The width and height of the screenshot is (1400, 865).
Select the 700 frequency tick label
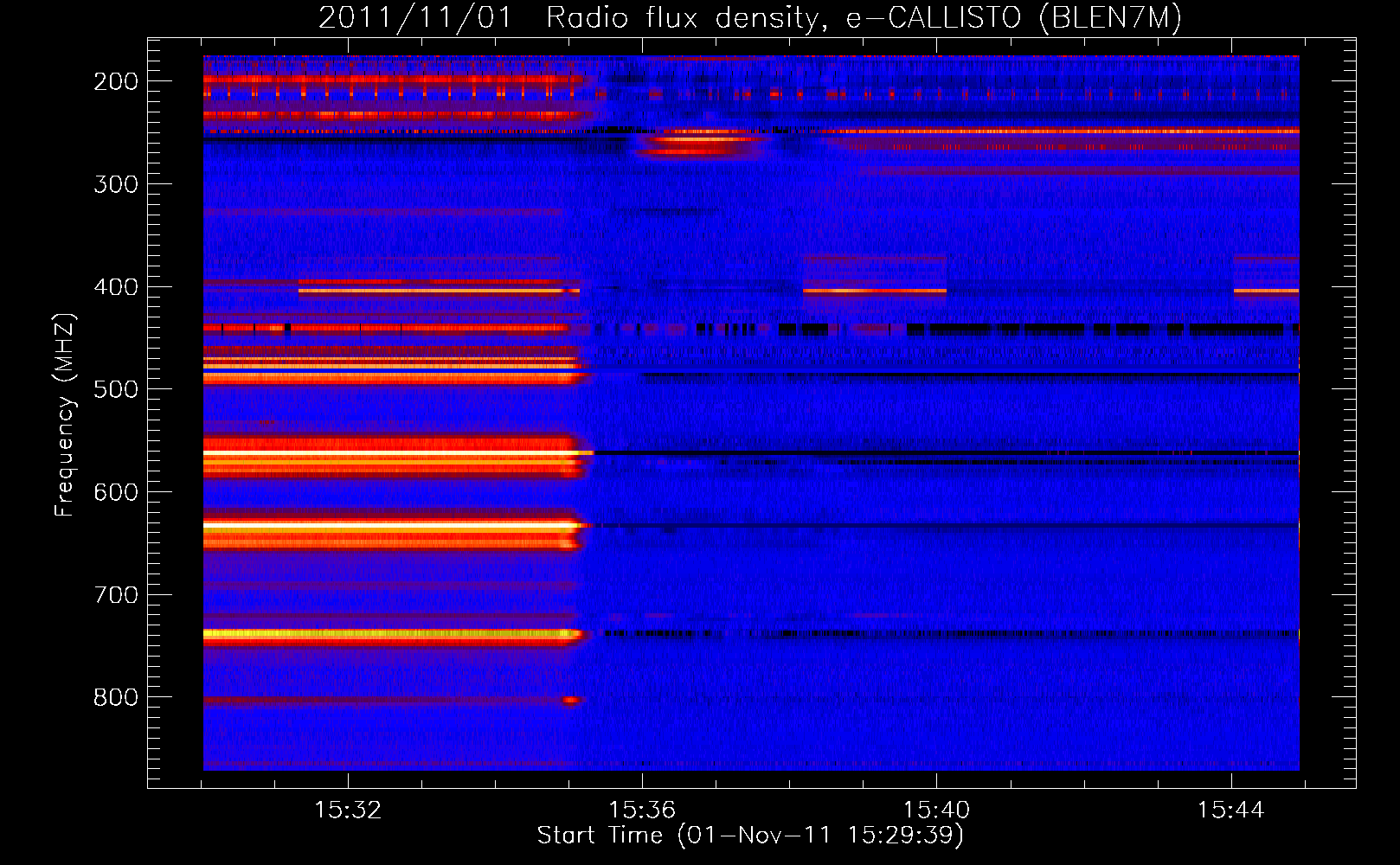[x=116, y=595]
